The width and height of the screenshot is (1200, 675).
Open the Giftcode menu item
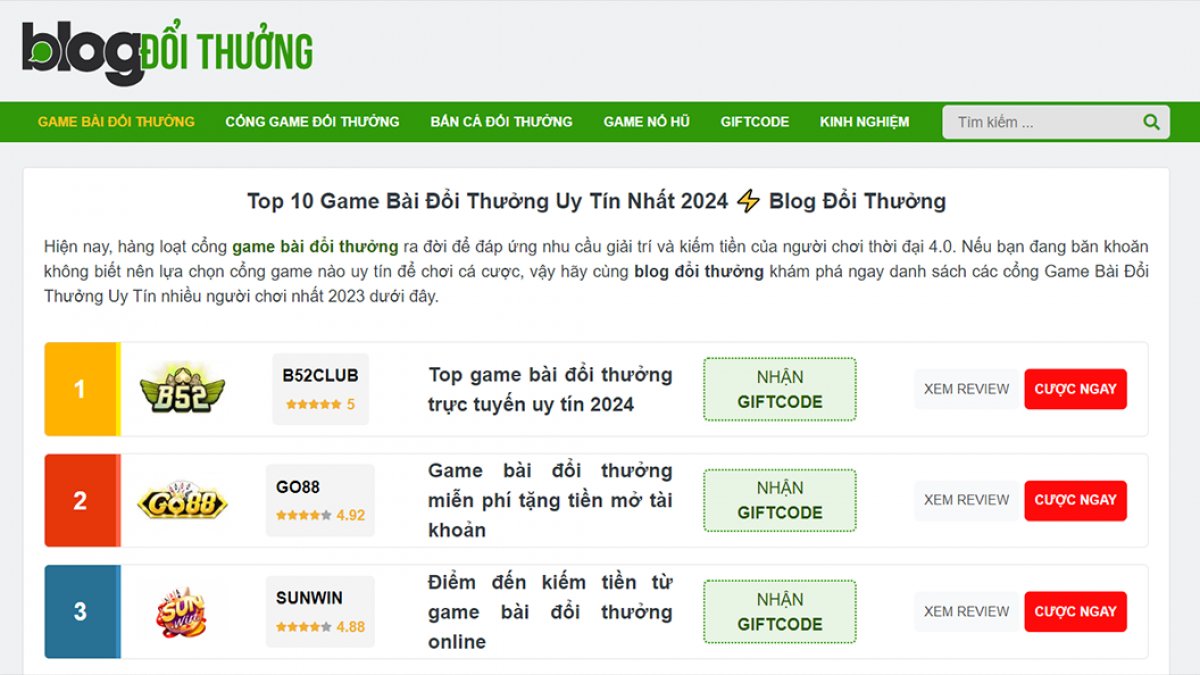pyautogui.click(x=755, y=122)
